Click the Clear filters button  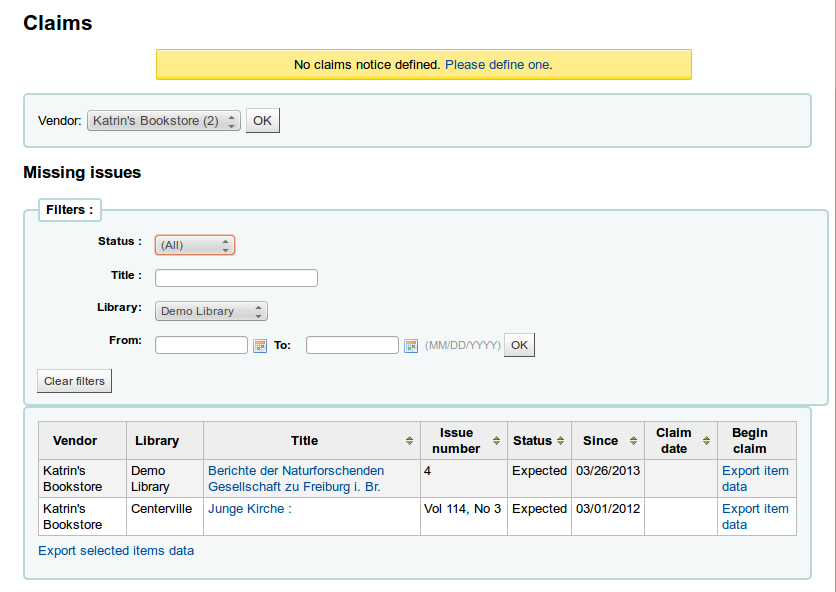pos(75,381)
